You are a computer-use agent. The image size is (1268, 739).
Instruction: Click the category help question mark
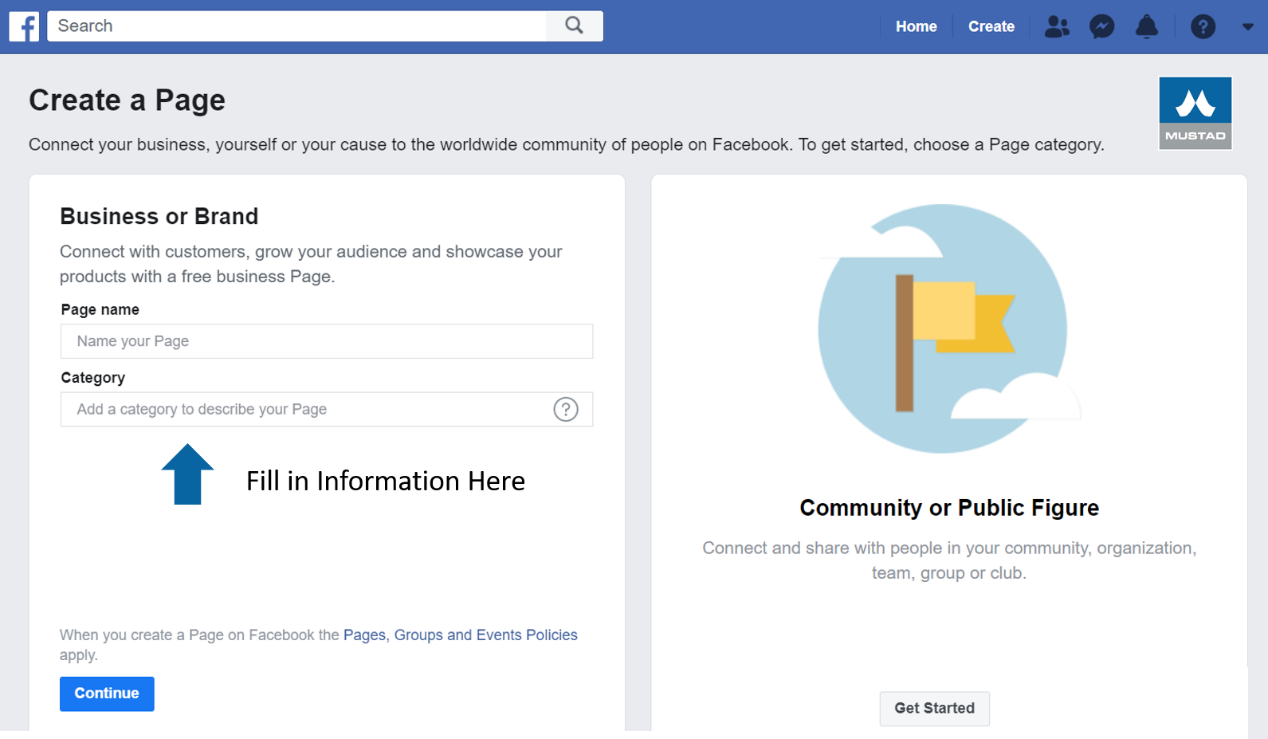click(566, 409)
